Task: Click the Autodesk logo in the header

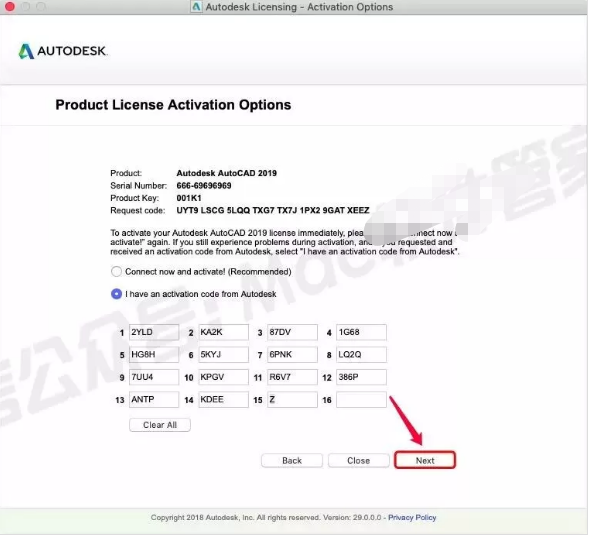Action: click(x=63, y=51)
